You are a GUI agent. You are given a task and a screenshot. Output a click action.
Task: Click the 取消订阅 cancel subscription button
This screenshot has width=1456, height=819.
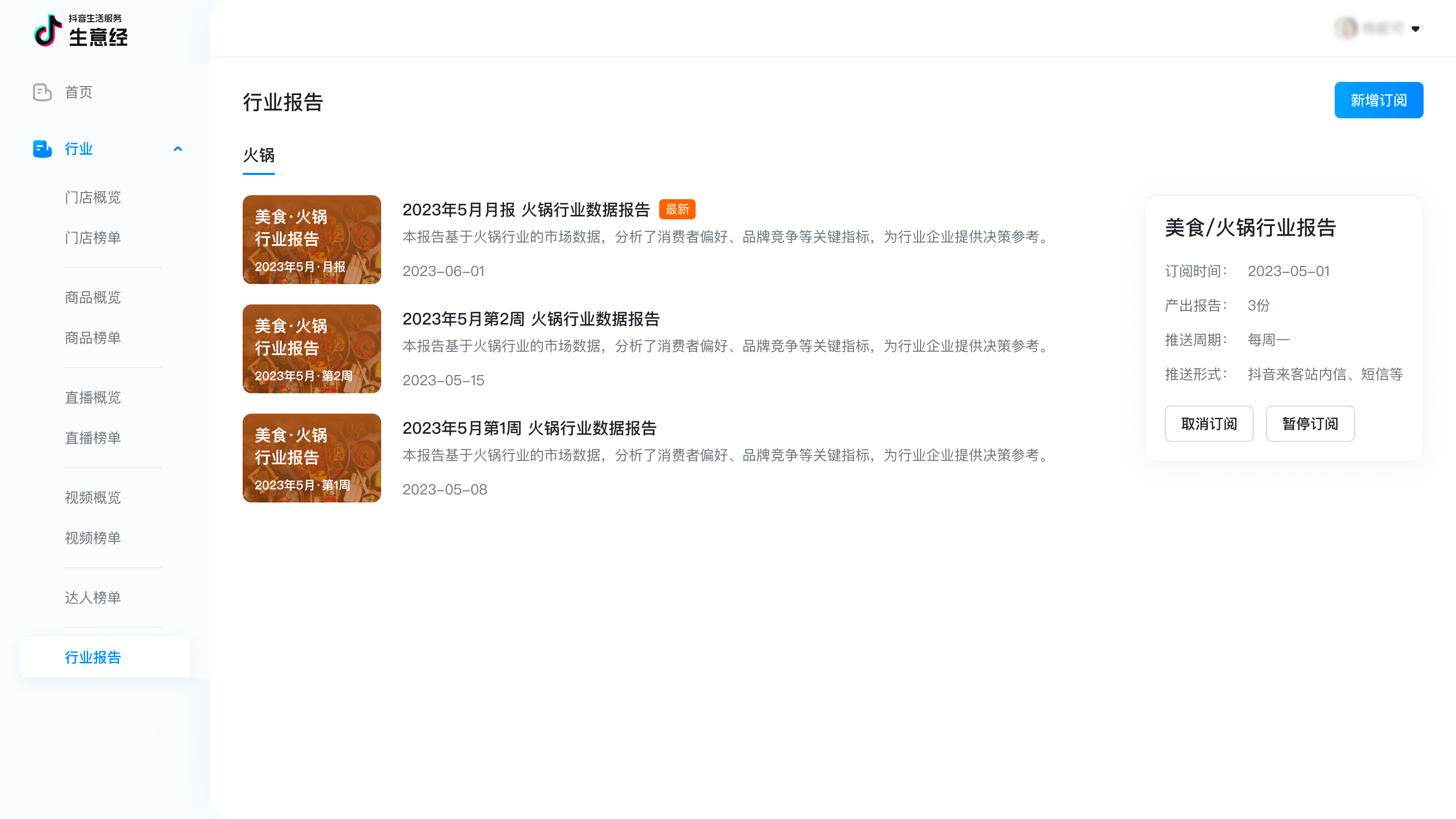coord(1209,423)
